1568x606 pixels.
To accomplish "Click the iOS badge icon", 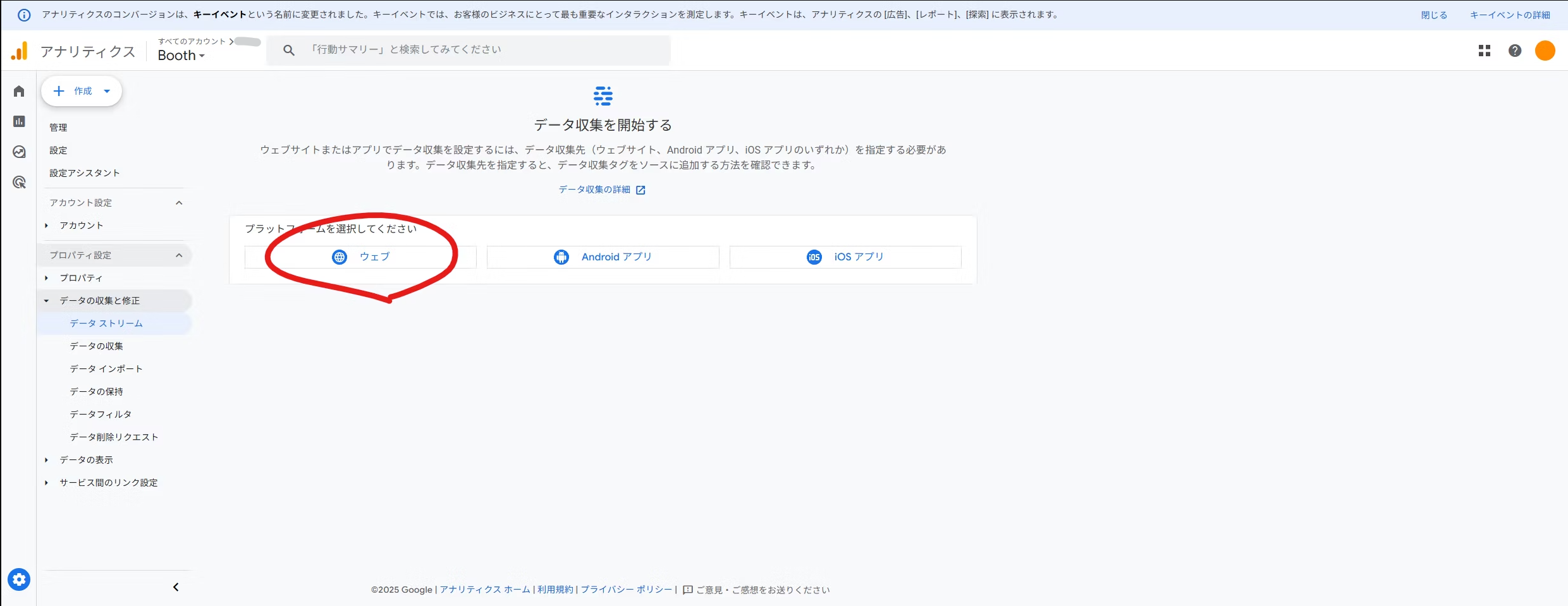I will point(814,257).
